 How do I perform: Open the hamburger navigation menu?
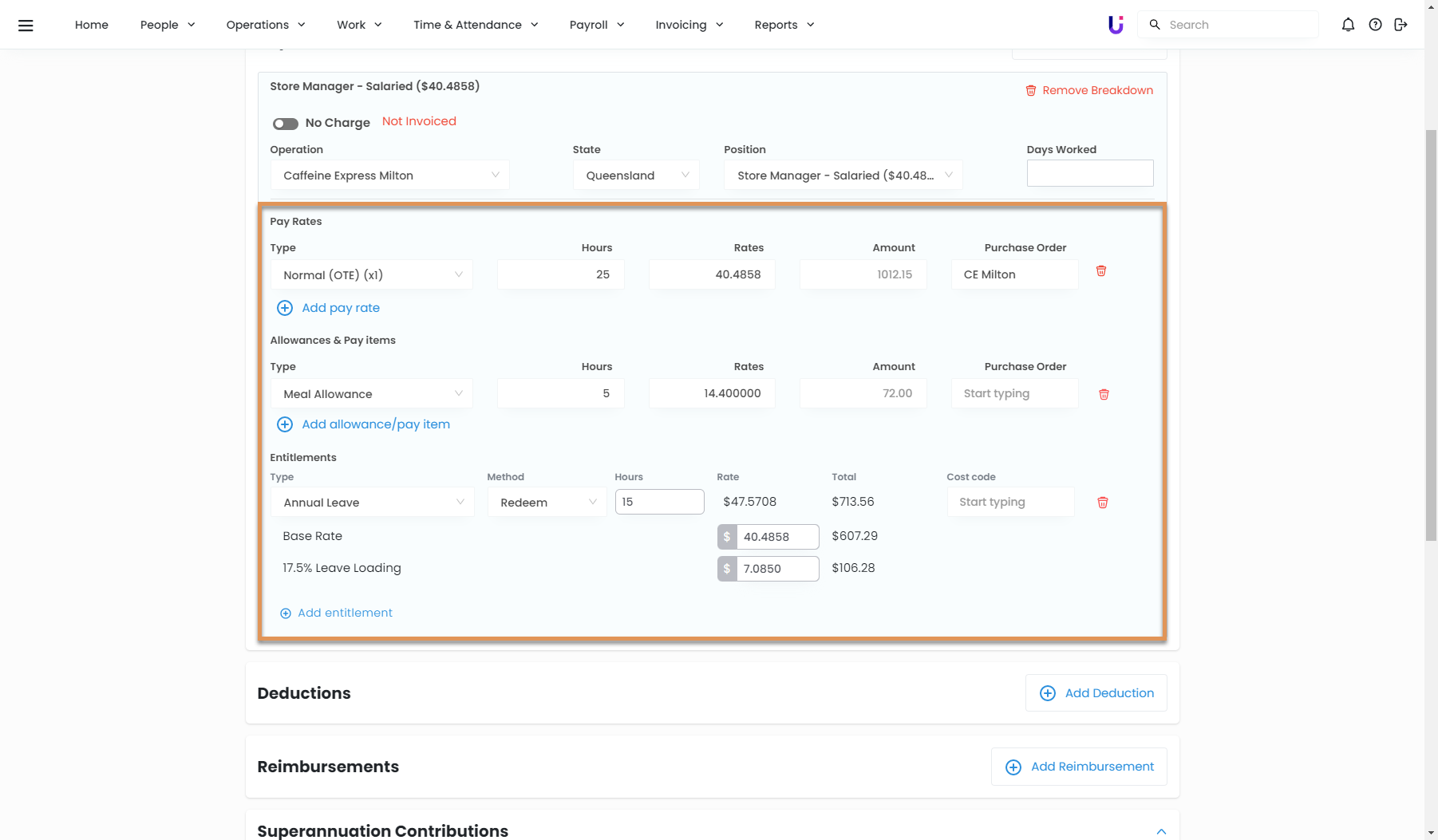coord(26,25)
